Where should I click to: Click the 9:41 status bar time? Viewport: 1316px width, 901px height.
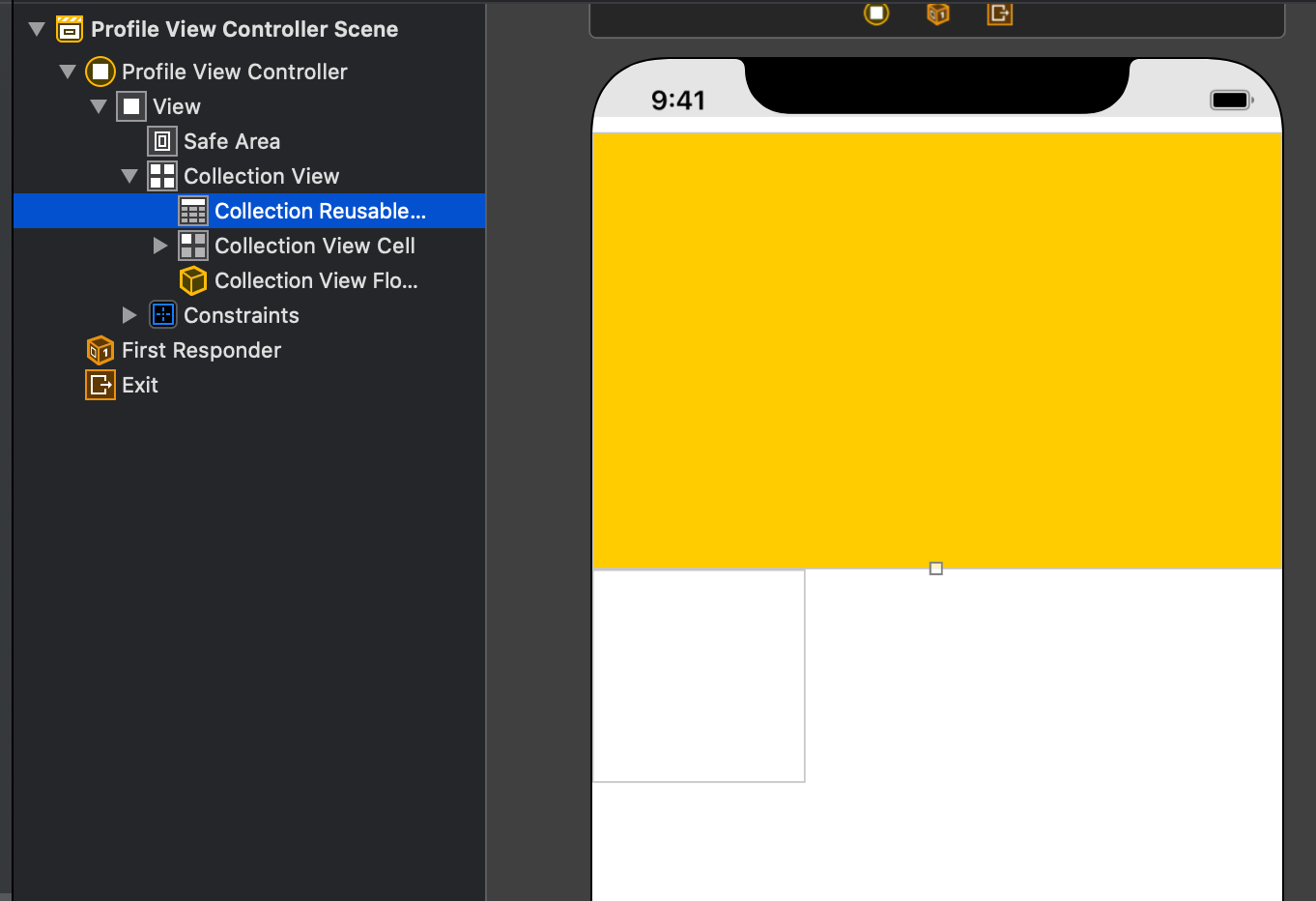(678, 100)
